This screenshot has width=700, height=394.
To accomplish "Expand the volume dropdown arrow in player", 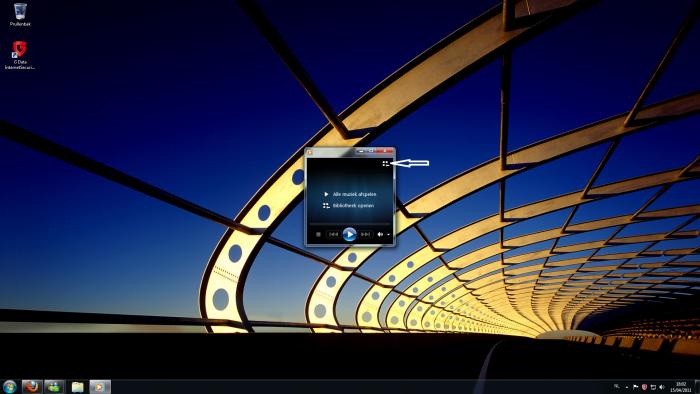I will click(x=388, y=235).
